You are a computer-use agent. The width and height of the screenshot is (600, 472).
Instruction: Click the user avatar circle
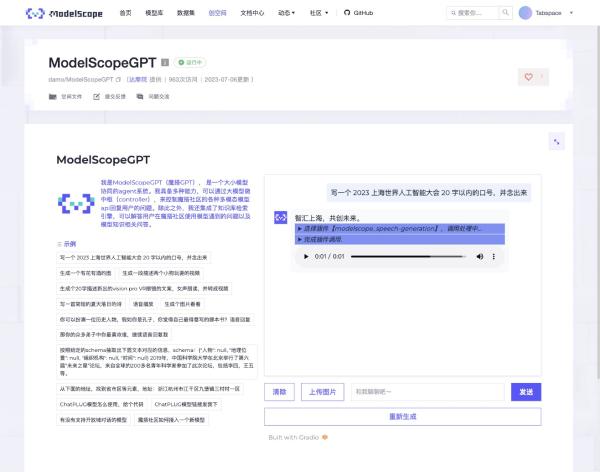[x=525, y=13]
